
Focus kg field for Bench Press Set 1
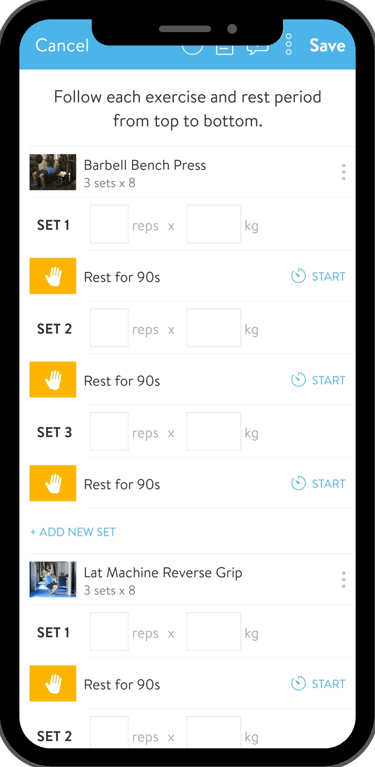click(214, 225)
